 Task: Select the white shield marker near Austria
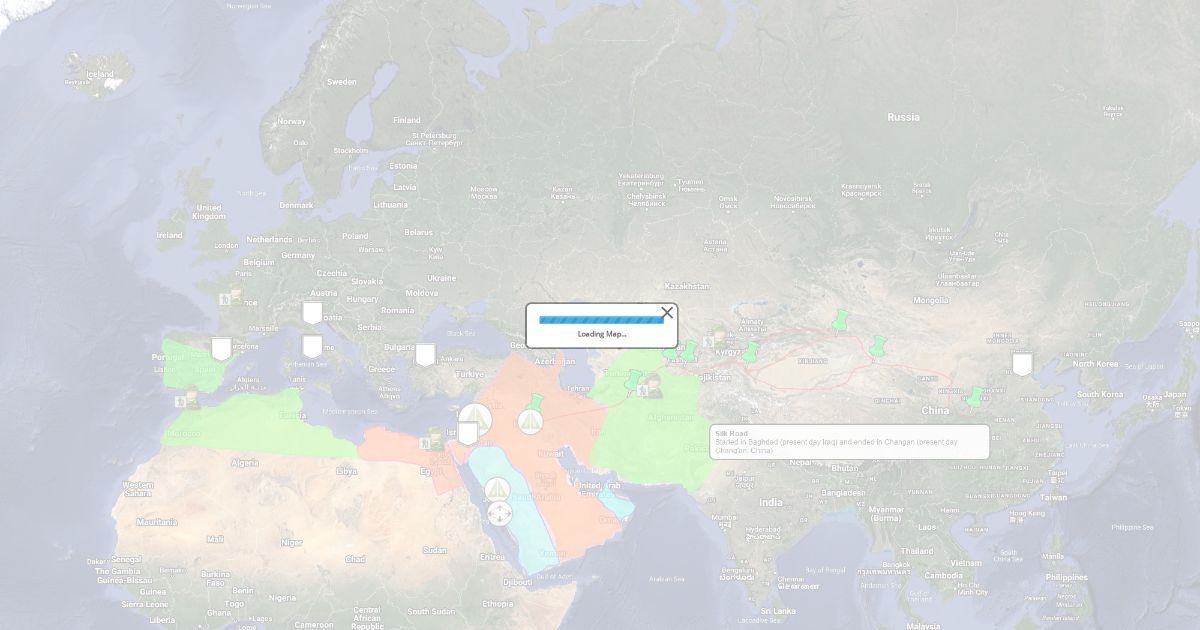pos(312,313)
